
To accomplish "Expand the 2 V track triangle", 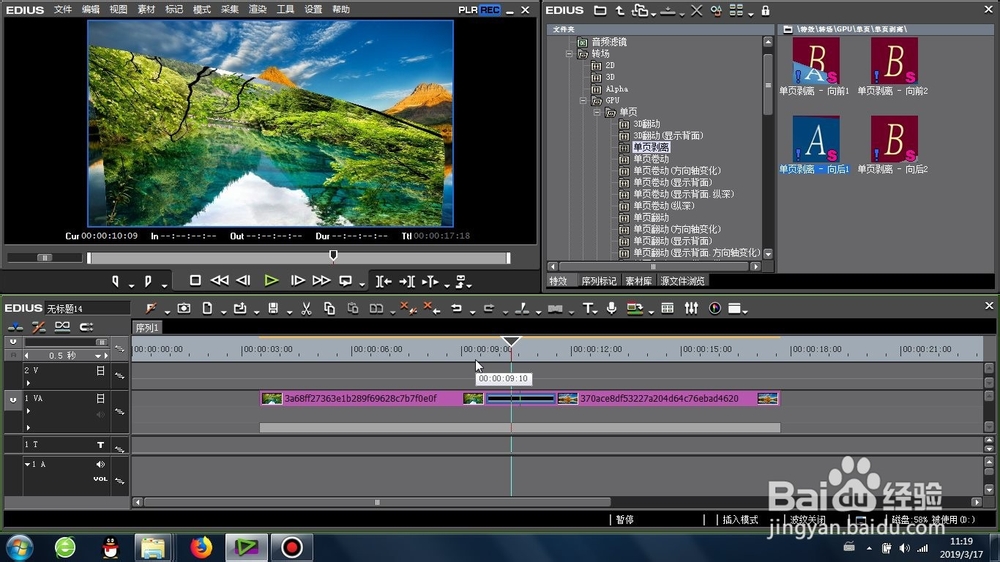I will pyautogui.click(x=28, y=383).
